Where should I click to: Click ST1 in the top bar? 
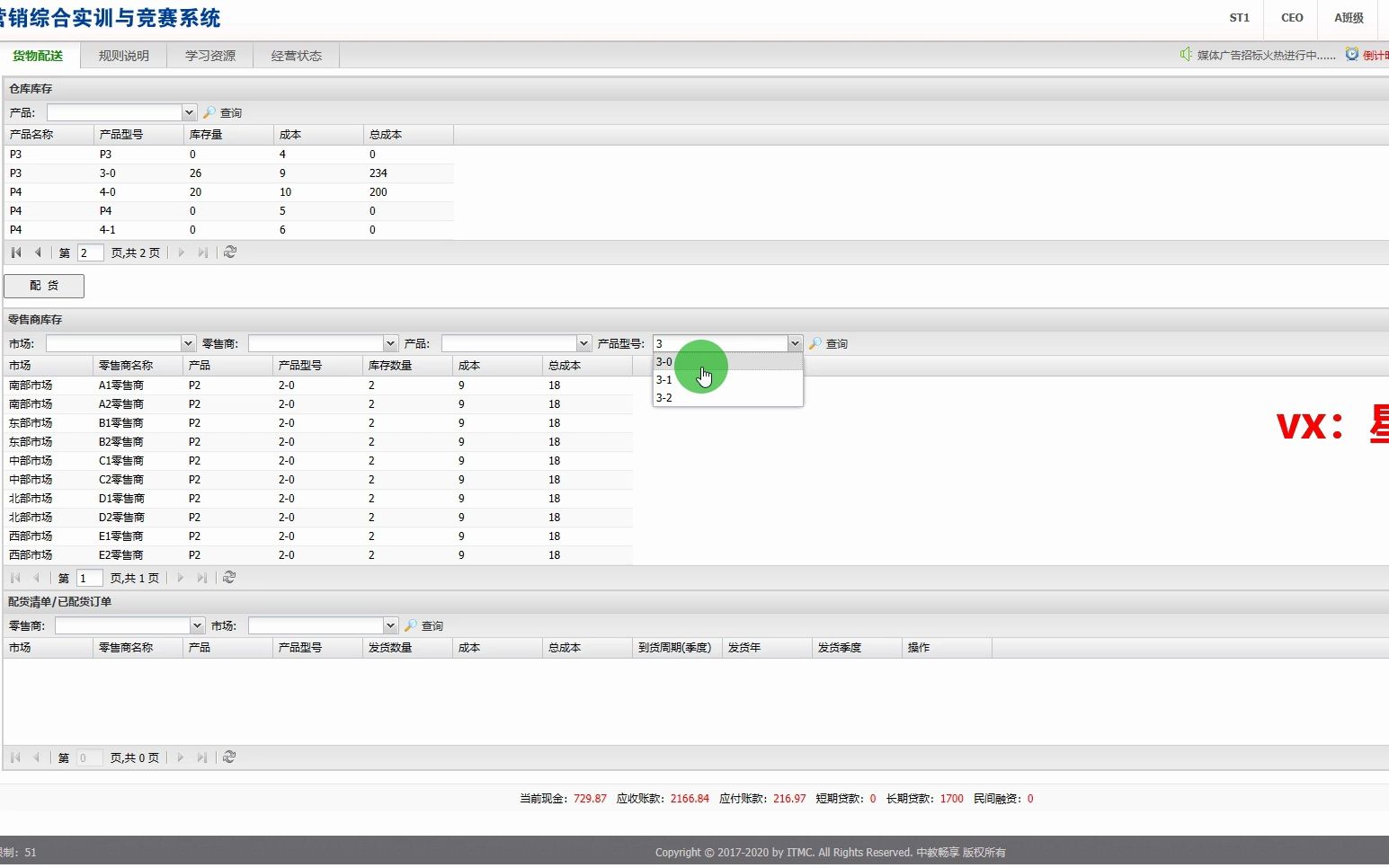point(1240,18)
